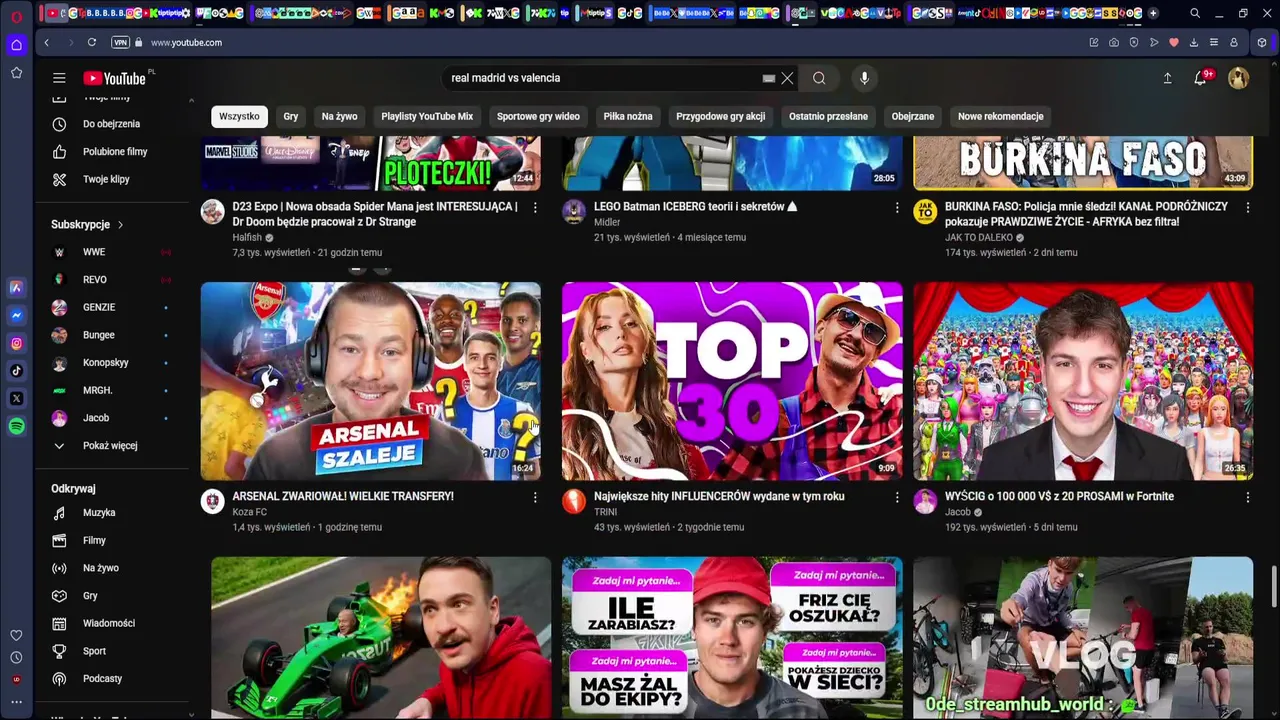Viewport: 1280px width, 720px height.
Task: Open more options for D23 Expo video
Action: [x=535, y=207]
